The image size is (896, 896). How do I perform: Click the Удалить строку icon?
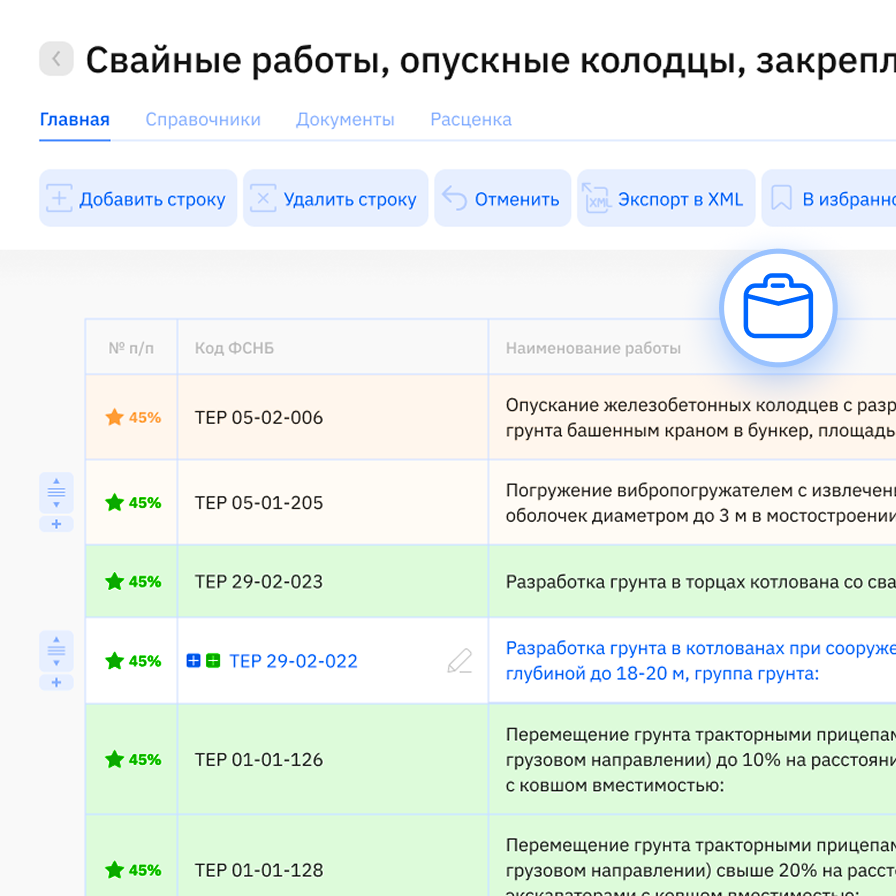(263, 198)
